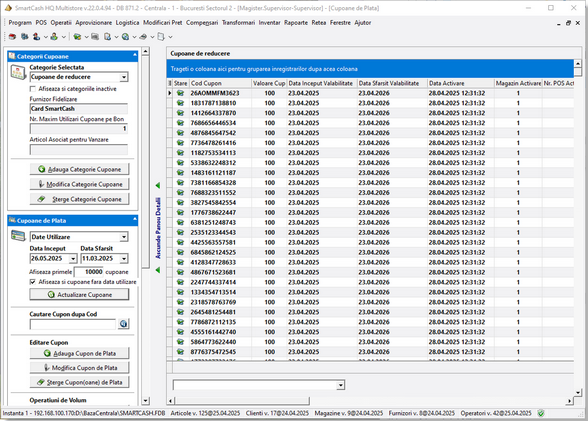
Task: Enable Afiseaza si categoriile inactive checkbox
Action: click(x=33, y=89)
